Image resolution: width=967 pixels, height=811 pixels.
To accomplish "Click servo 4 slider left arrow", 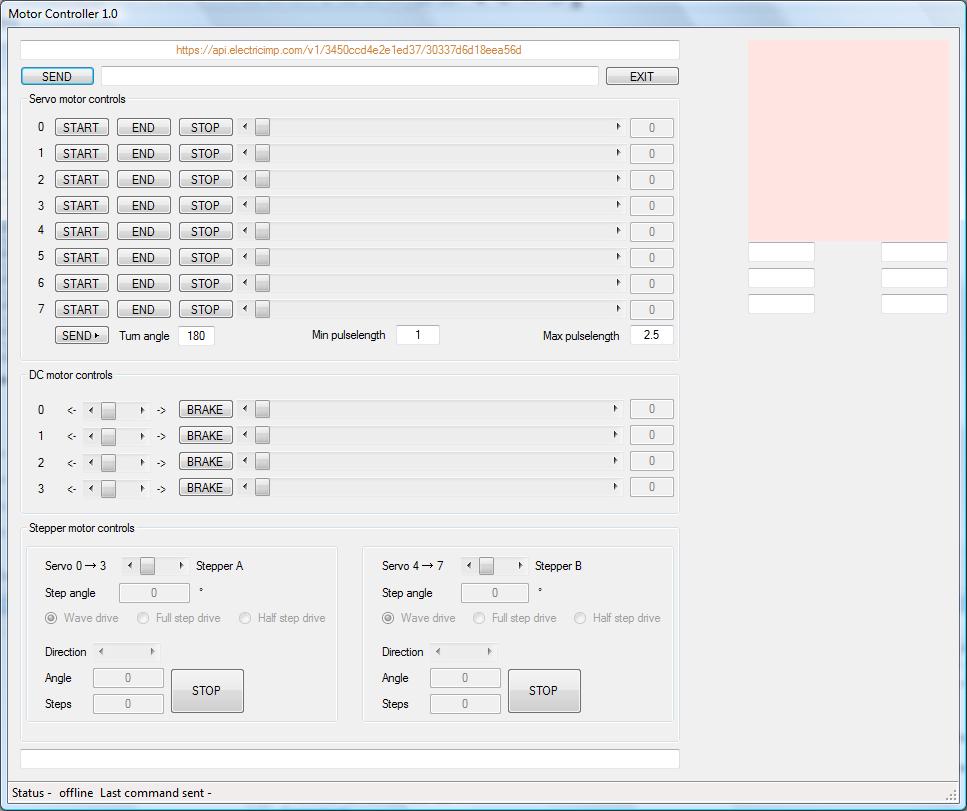I will coord(245,231).
